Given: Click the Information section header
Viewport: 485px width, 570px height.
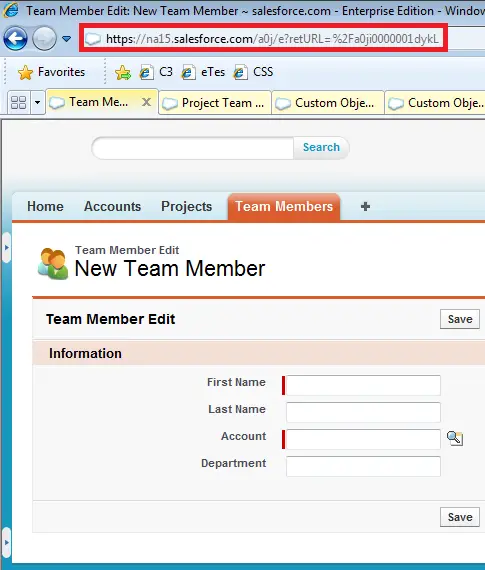Looking at the screenshot, I should point(258,353).
